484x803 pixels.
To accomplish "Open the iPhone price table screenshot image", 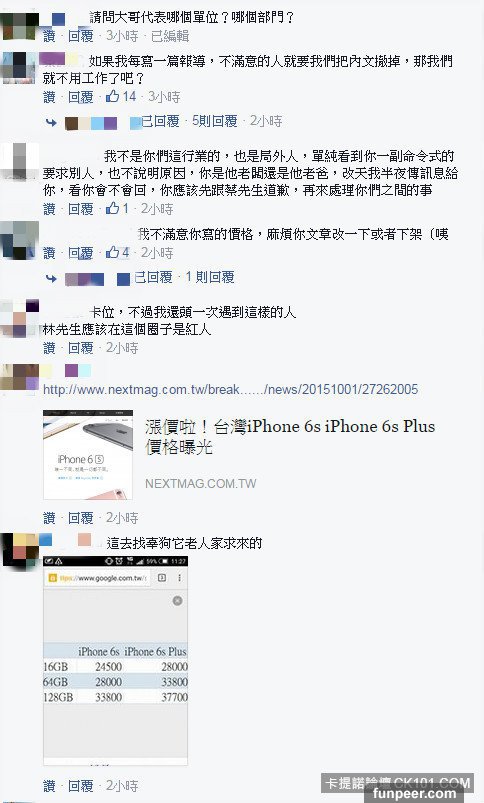I will [x=115, y=661].
